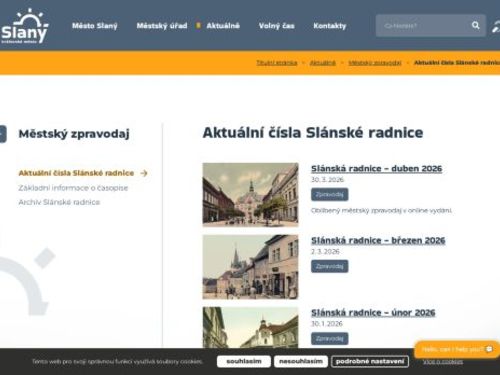Screen dimensions: 500x375
Task: Click Zpravodaj tag under duben 2026
Action: click(x=330, y=194)
